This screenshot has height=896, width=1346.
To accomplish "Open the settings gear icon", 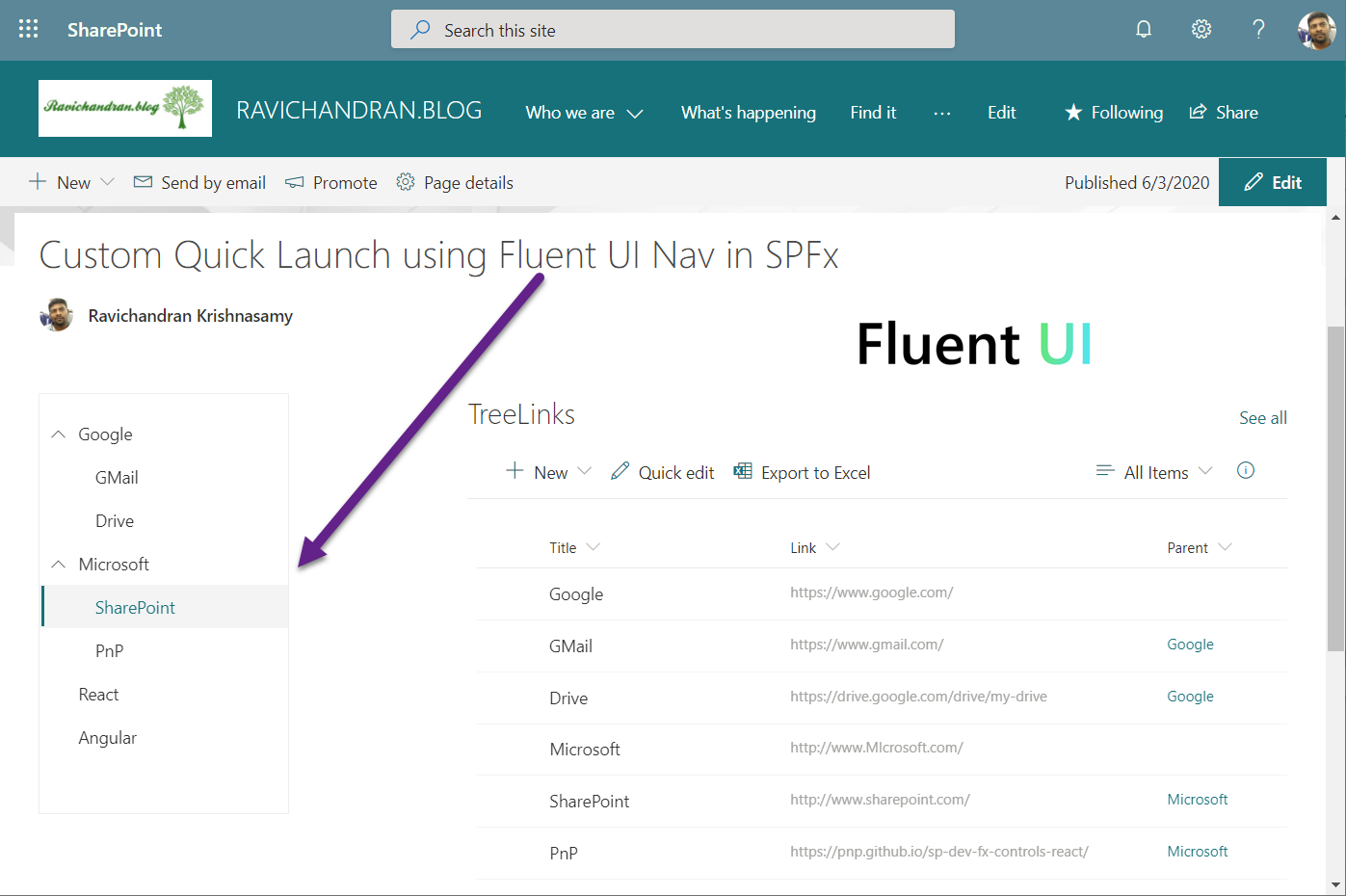I will (x=1201, y=29).
